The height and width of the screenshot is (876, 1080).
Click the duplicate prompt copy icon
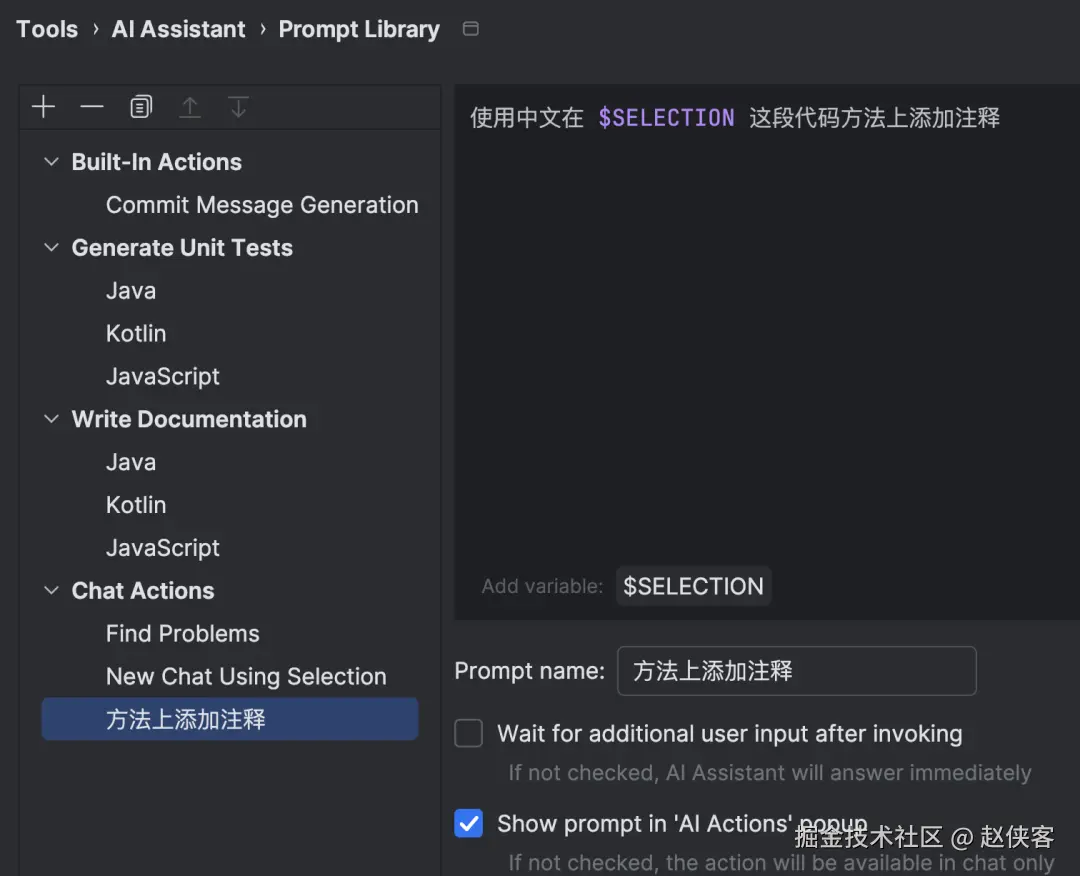coord(141,107)
